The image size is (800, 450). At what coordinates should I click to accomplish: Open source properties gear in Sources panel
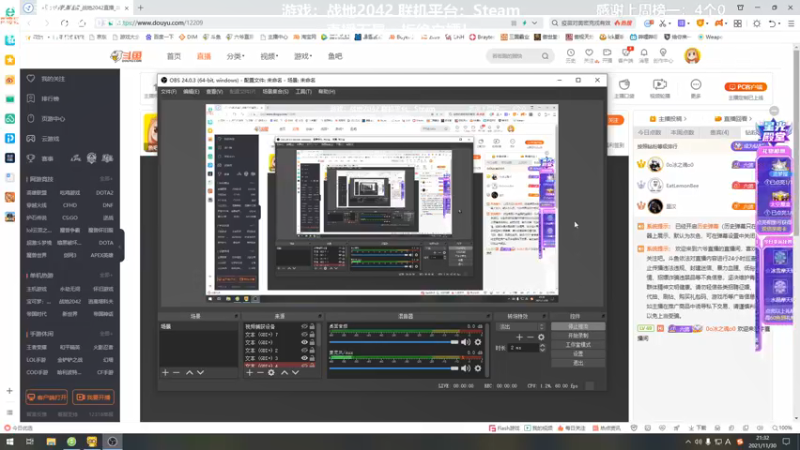coord(271,373)
